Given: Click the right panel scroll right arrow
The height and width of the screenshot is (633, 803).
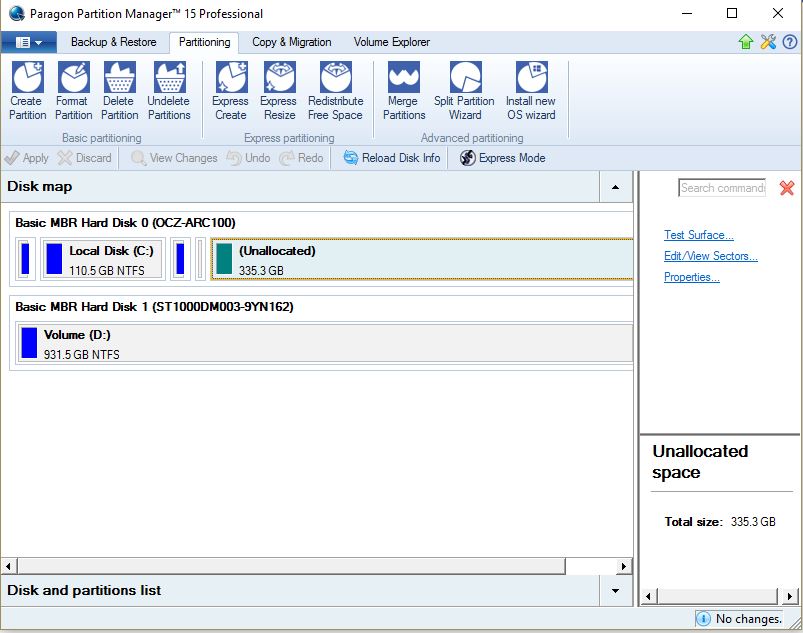Looking at the screenshot, I should 789,596.
